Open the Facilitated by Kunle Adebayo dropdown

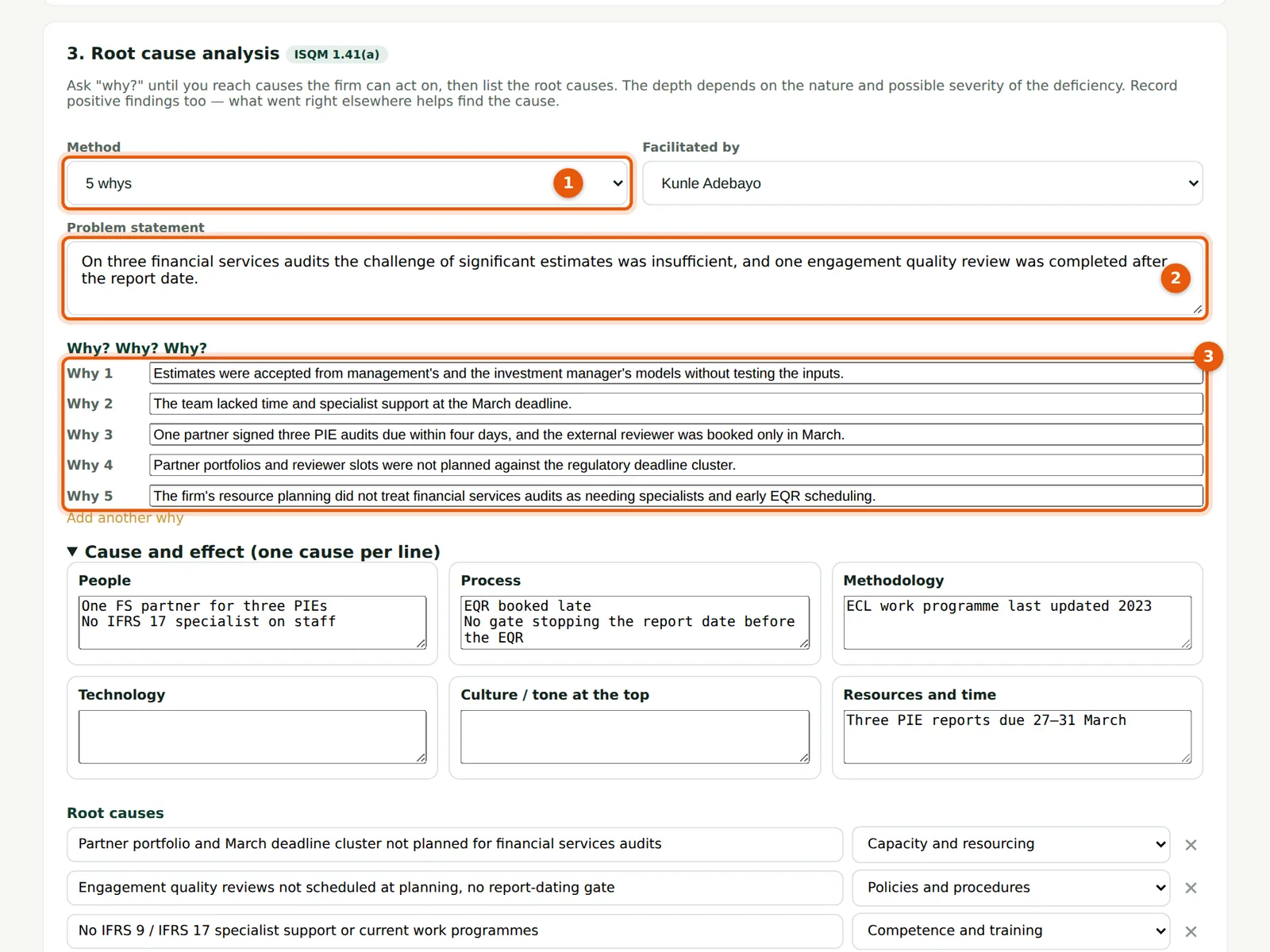(x=922, y=183)
